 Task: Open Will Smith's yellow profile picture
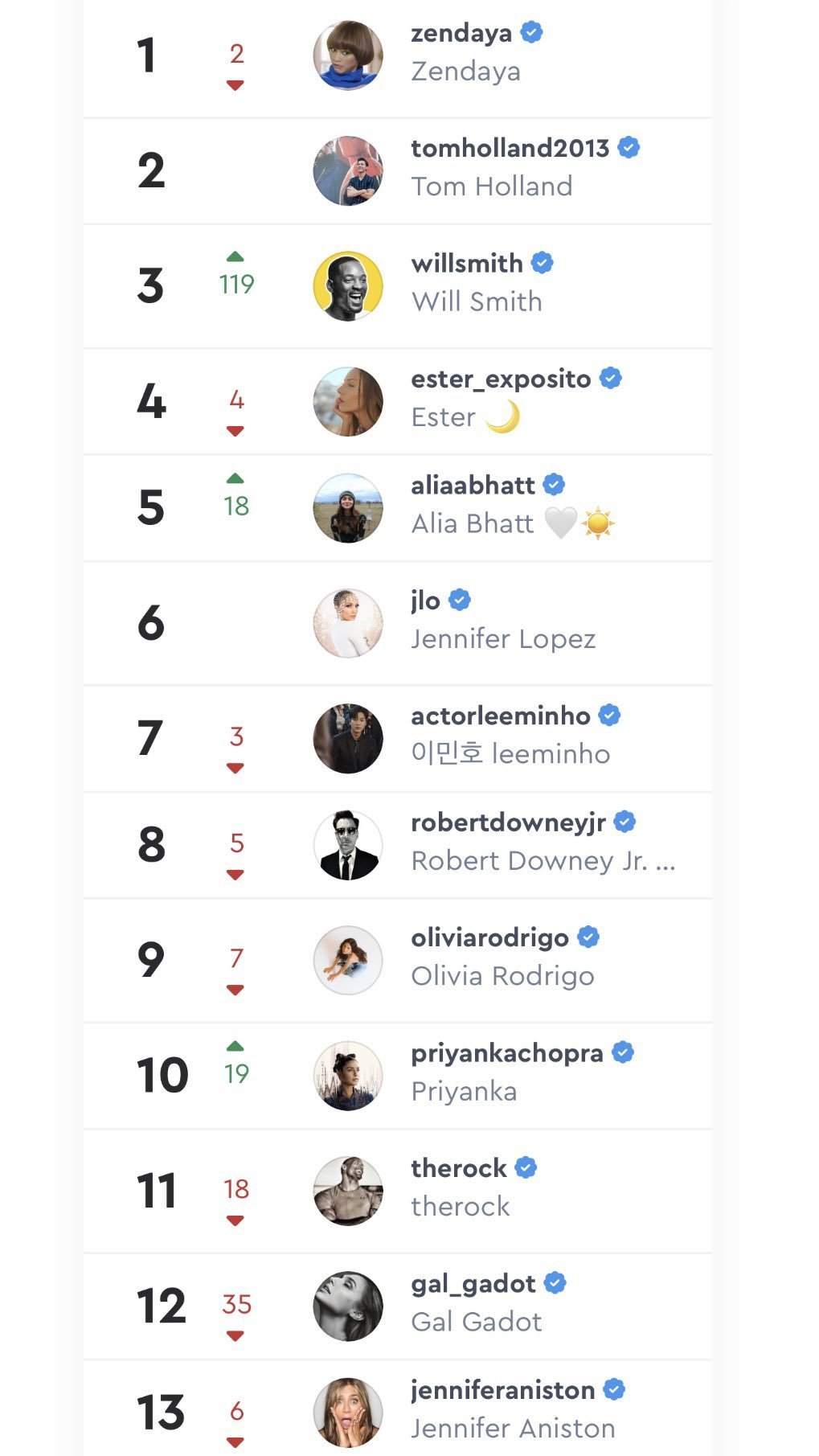pyautogui.click(x=347, y=286)
